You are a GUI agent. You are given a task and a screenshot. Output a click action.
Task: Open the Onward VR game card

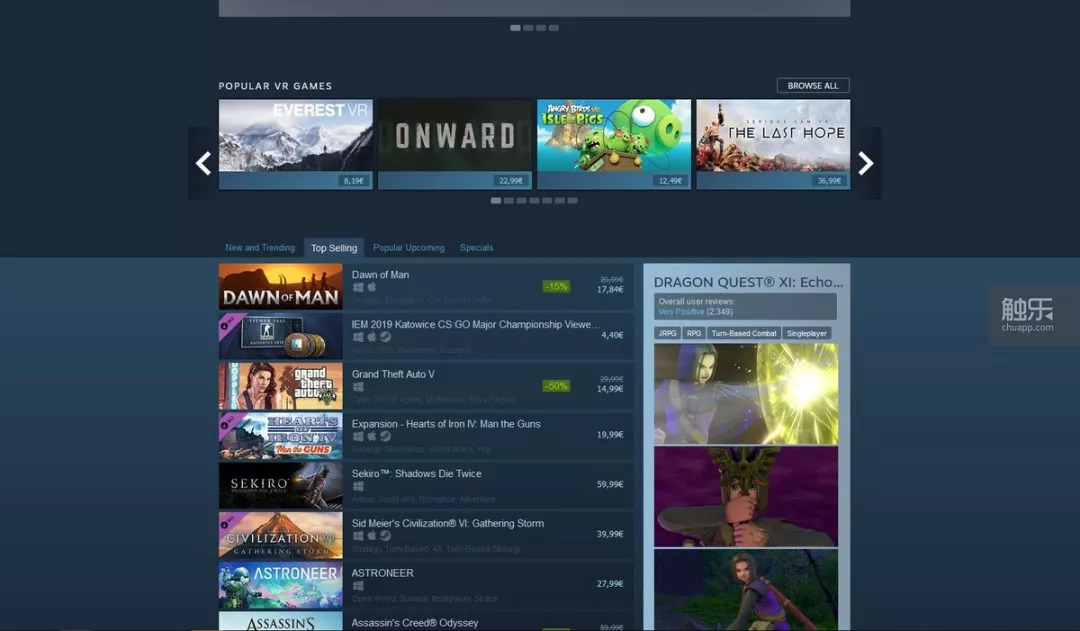[x=455, y=144]
